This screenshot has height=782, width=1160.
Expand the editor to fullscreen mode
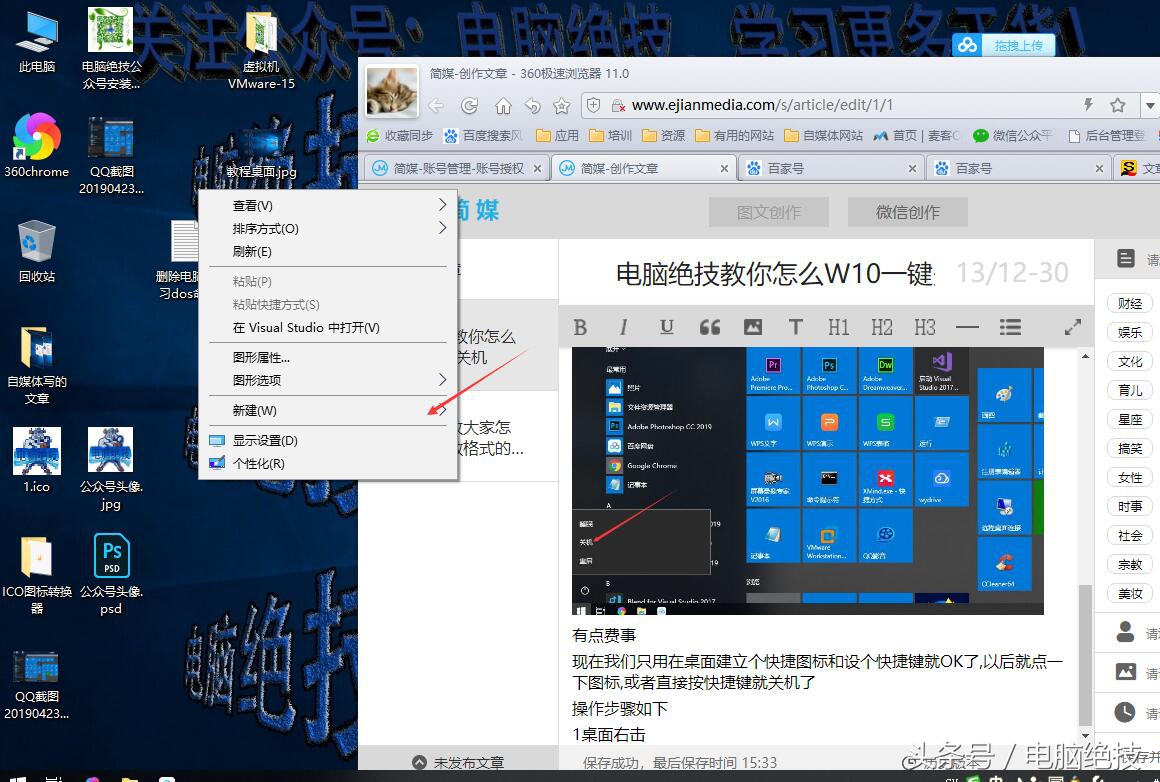click(x=1073, y=326)
